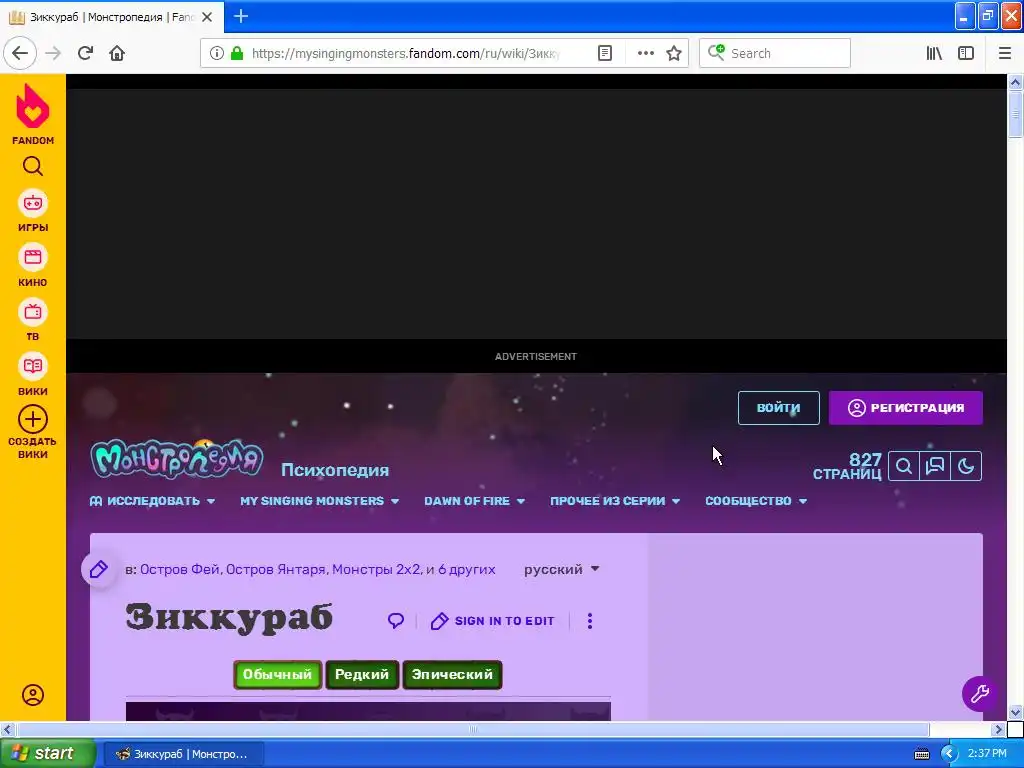Click the vertical scrollbar thumb
This screenshot has width=1024, height=768.
(1015, 115)
